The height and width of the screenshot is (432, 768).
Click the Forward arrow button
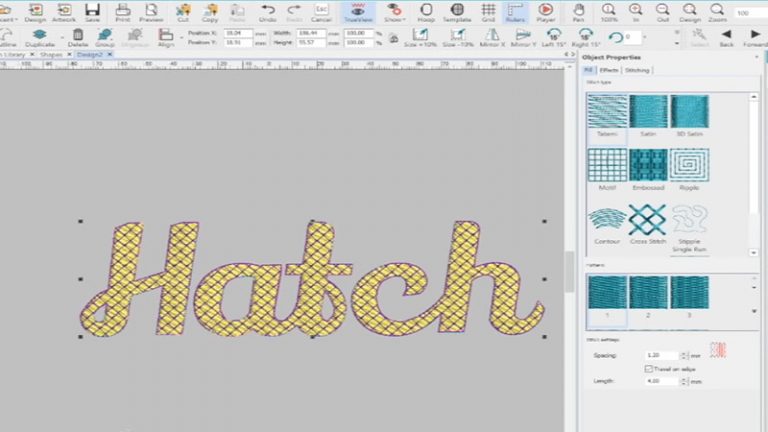(x=755, y=38)
